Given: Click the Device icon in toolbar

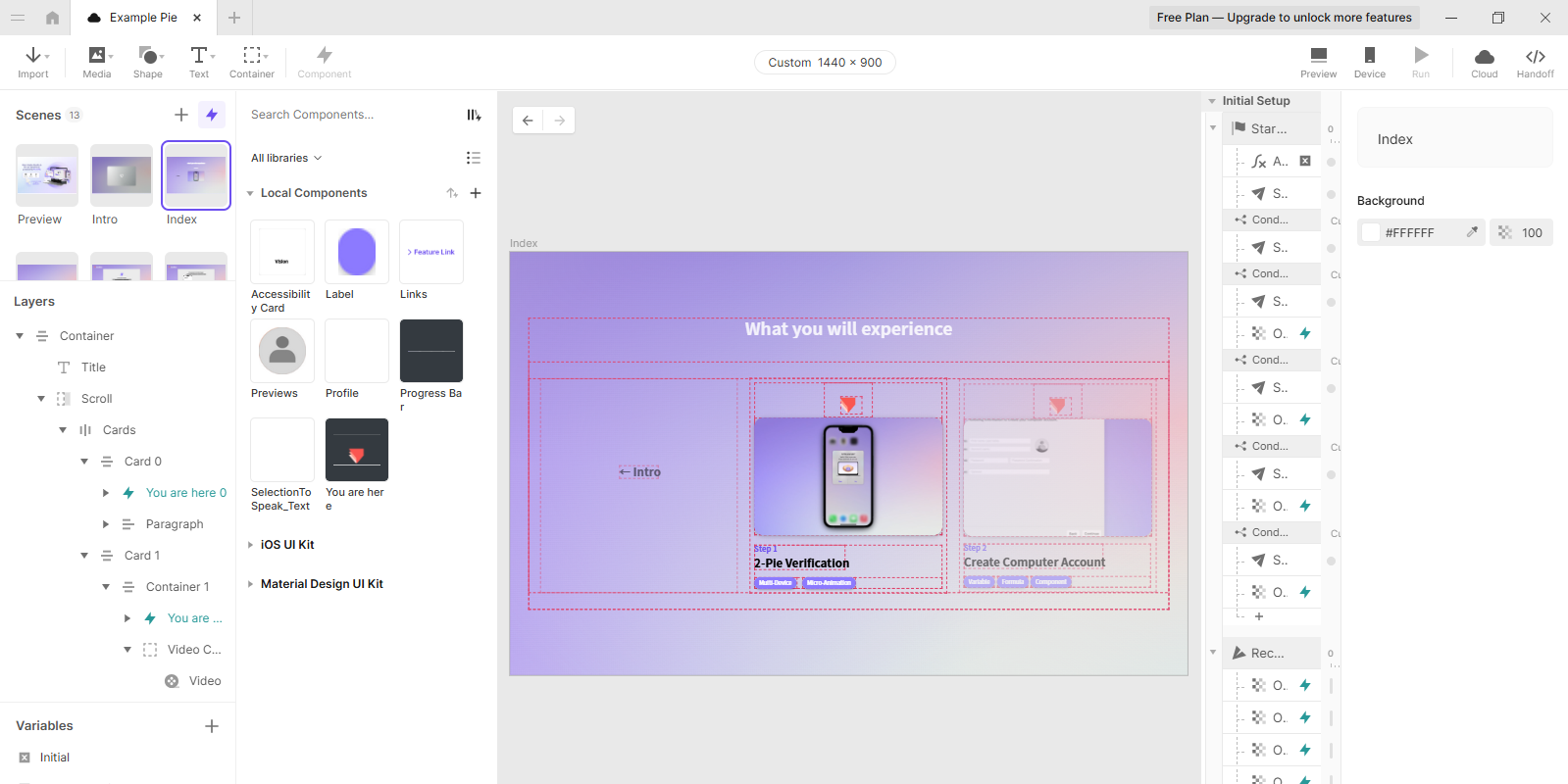Looking at the screenshot, I should [1369, 62].
